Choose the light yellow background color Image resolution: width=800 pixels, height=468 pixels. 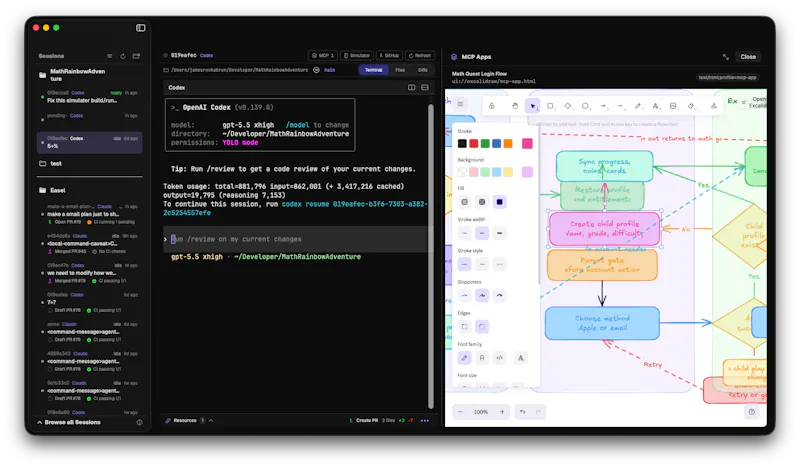(x=508, y=173)
